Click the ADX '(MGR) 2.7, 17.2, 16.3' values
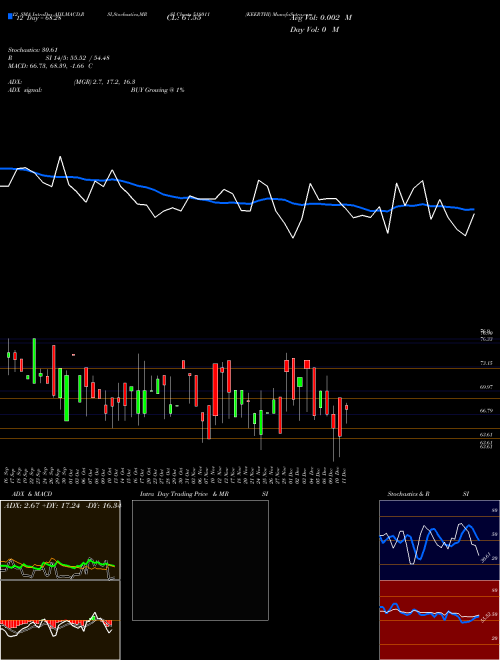This screenshot has height=660, width=500. coord(105,82)
